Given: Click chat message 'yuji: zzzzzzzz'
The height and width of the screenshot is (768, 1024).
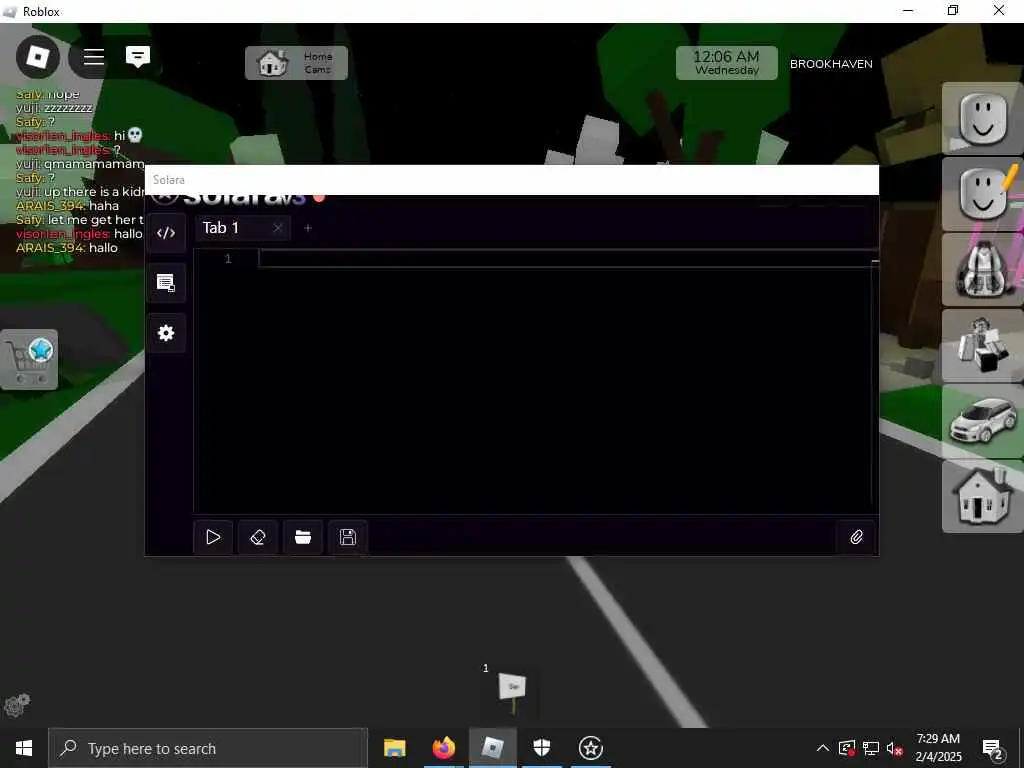Looking at the screenshot, I should point(54,108).
